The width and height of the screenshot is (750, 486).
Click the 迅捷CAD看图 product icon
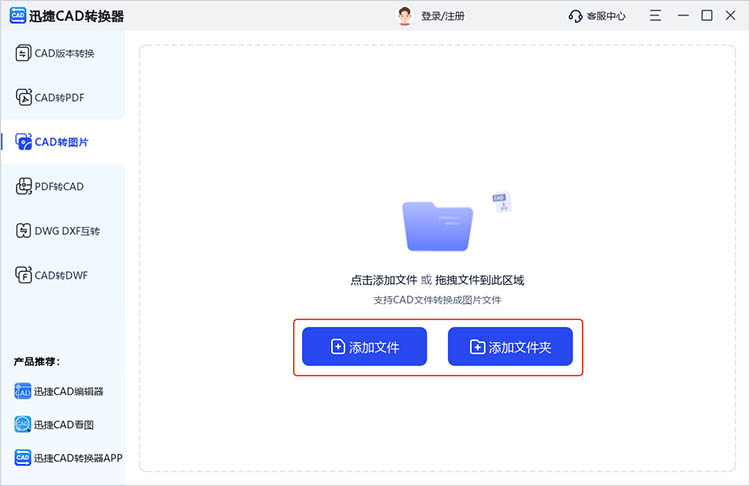pyautogui.click(x=22, y=424)
